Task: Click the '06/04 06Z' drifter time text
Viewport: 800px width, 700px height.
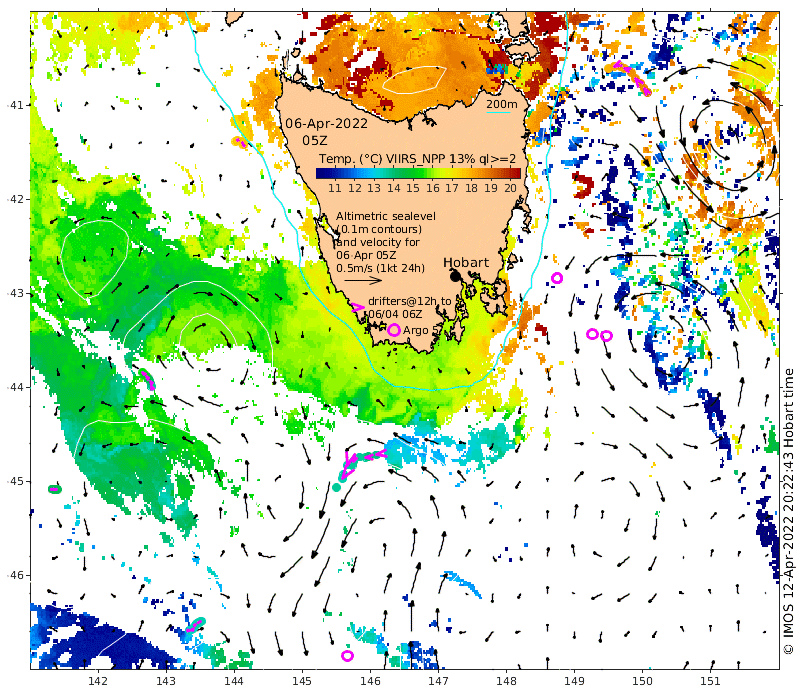Action: 395,314
